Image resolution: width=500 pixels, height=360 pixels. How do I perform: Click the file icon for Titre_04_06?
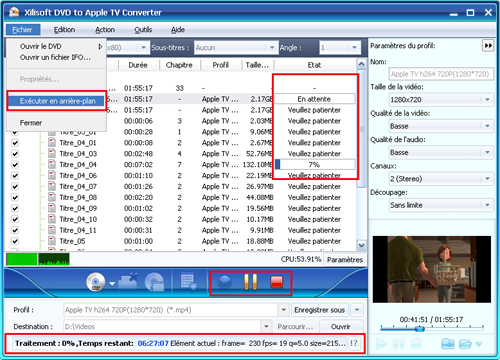pos(52,176)
